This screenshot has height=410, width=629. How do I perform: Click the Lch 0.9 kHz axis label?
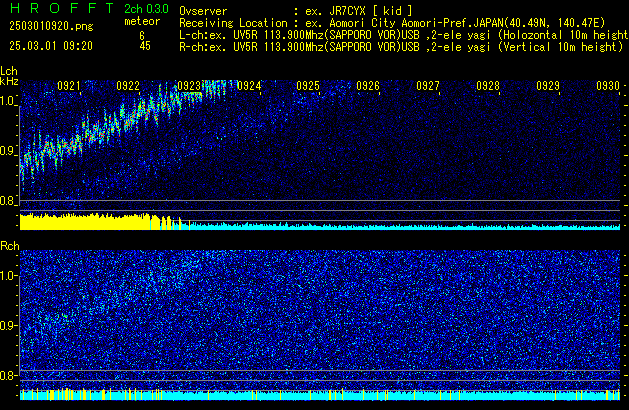click(x=7, y=151)
